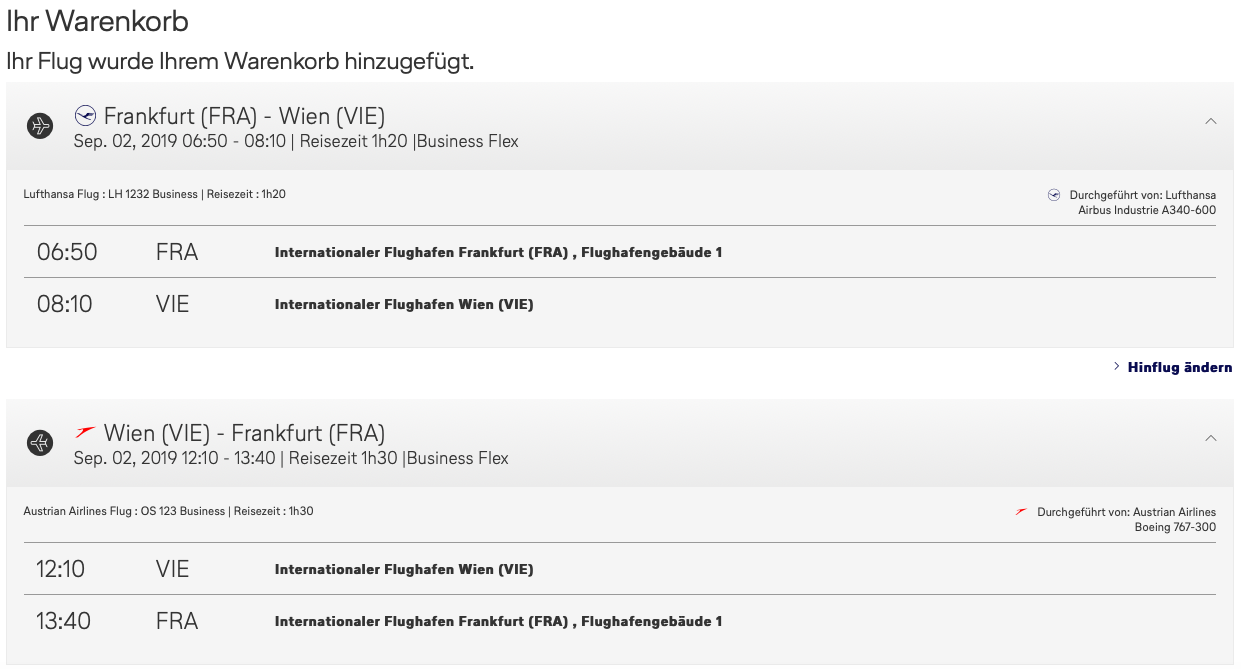The width and height of the screenshot is (1241, 669).
Task: Select the 08:10 VIE arrival row
Action: point(620,304)
